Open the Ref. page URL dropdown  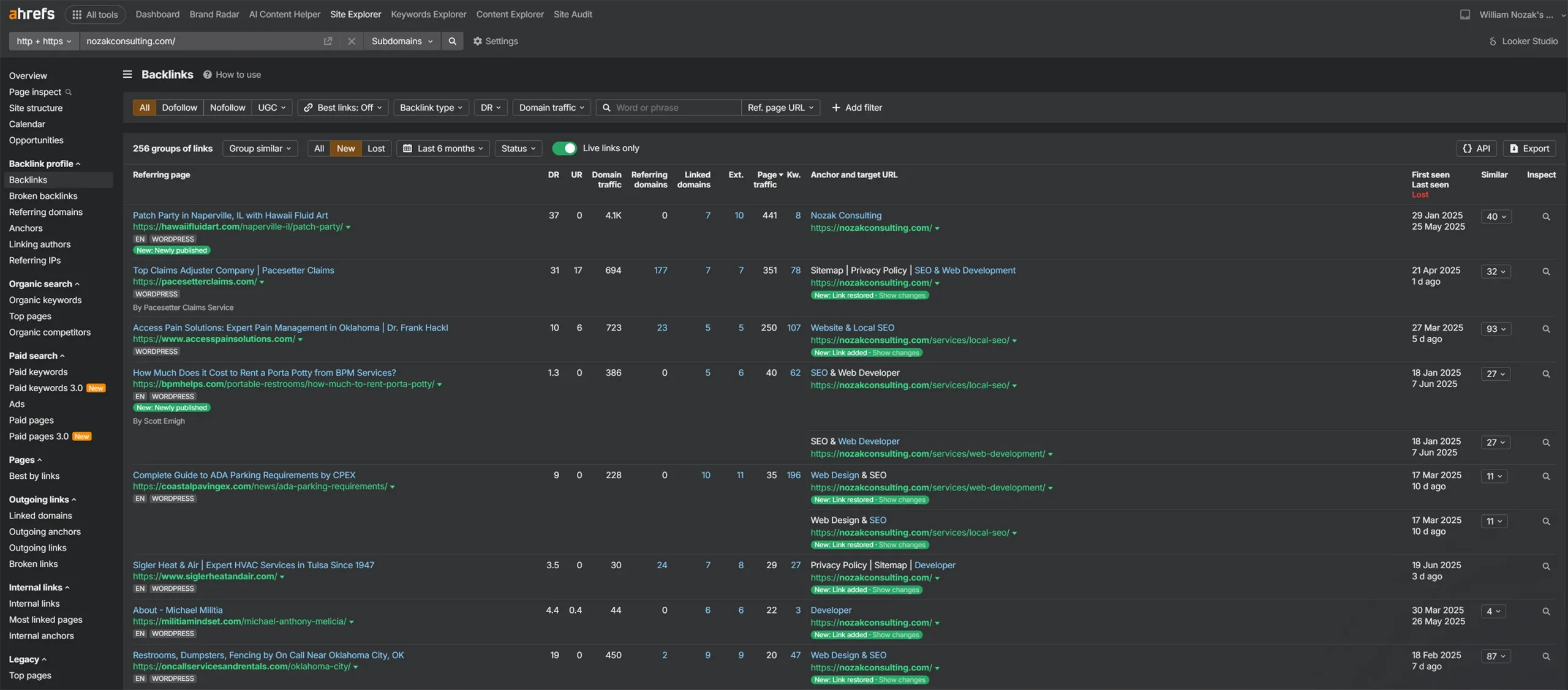[x=780, y=108]
